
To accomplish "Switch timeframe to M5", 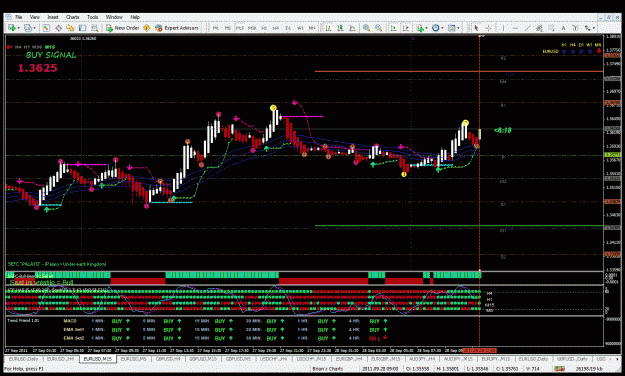I will (228, 28).
